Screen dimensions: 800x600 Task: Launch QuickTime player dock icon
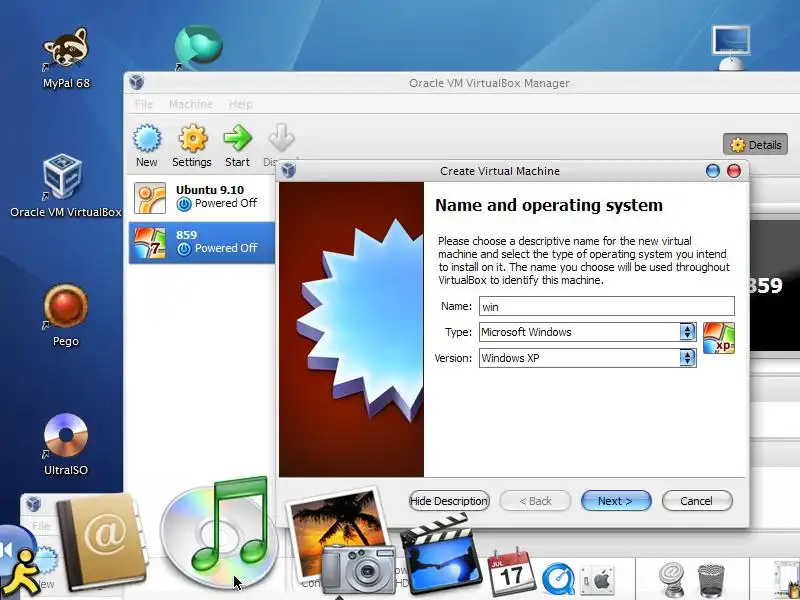[558, 579]
